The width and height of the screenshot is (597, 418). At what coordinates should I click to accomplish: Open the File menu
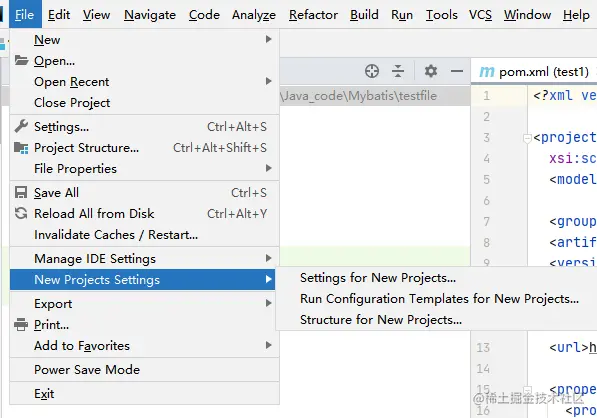point(25,14)
